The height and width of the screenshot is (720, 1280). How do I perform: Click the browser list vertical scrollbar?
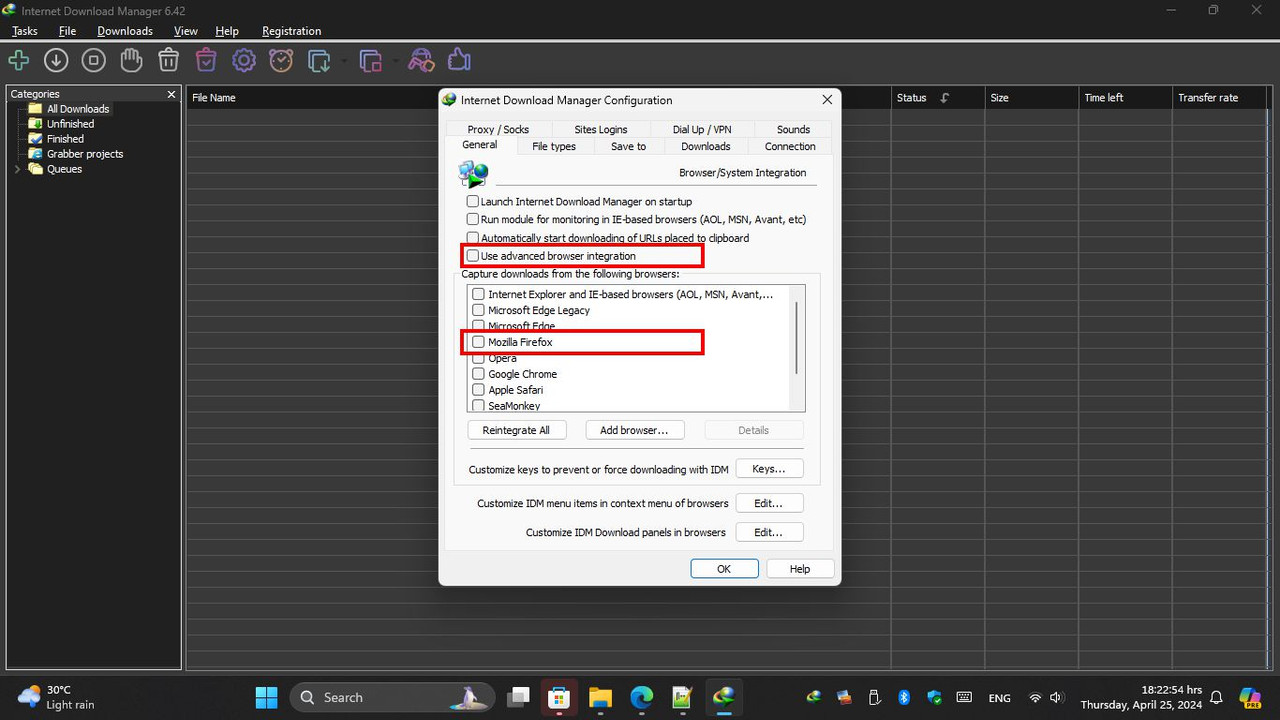point(797,338)
